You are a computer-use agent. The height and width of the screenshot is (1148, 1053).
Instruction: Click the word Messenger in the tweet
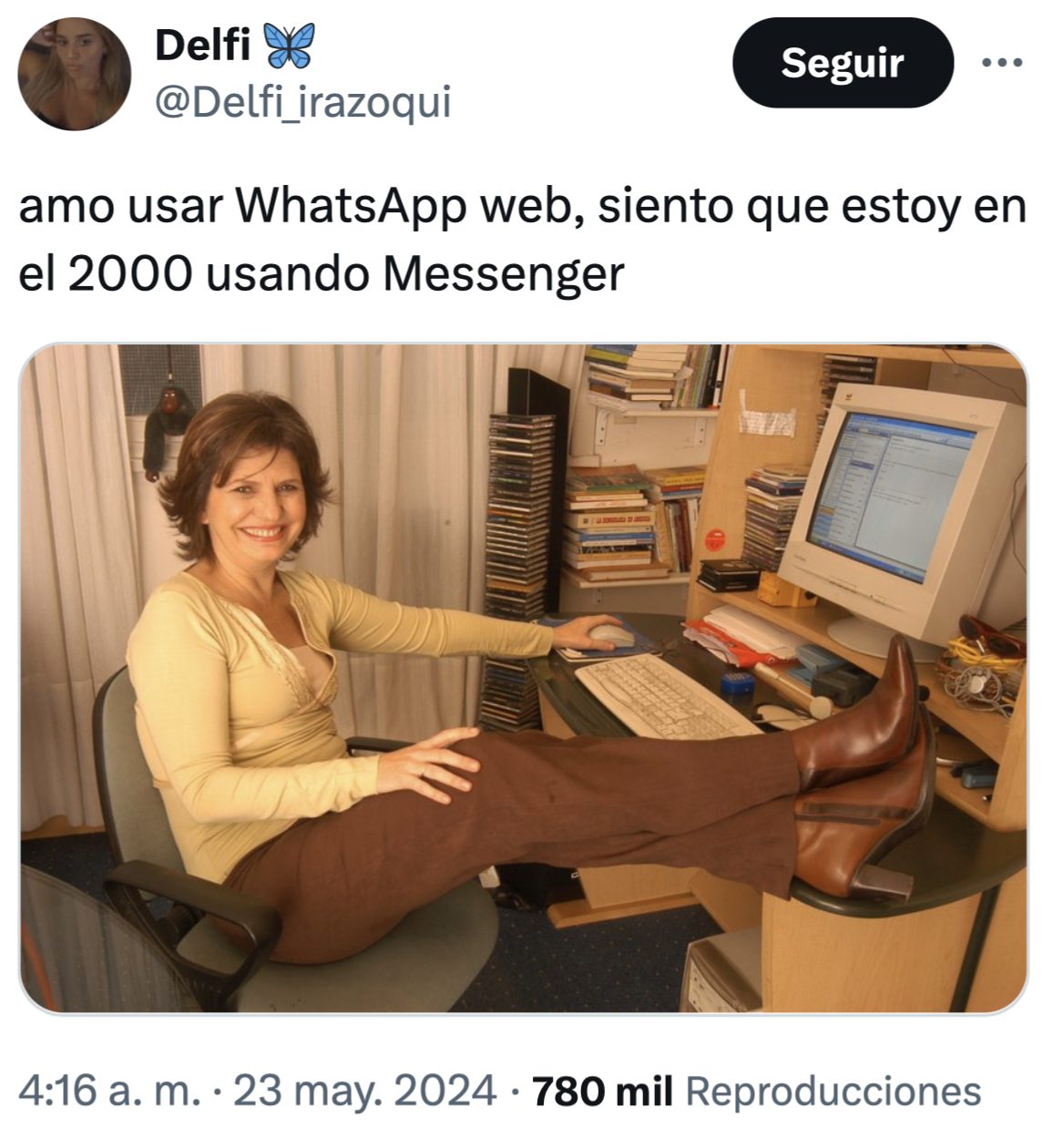503,275
